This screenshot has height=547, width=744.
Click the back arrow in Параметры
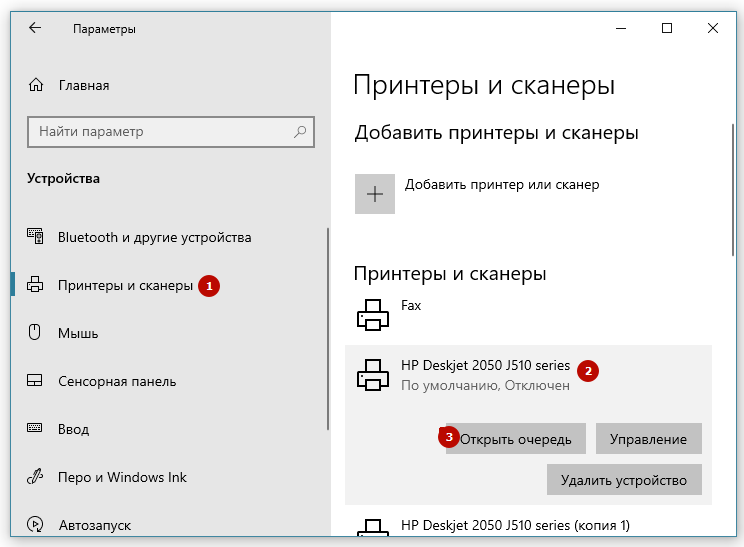pos(35,28)
